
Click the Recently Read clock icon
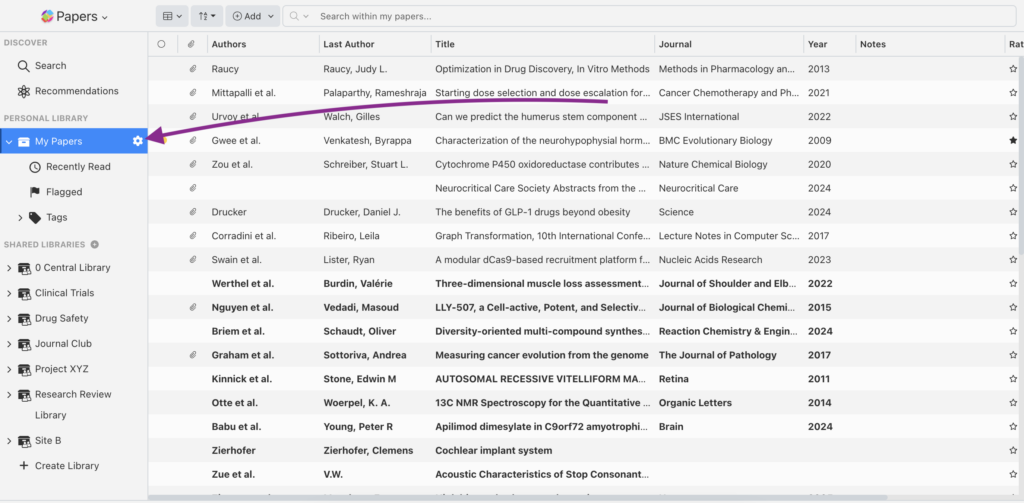coord(35,167)
